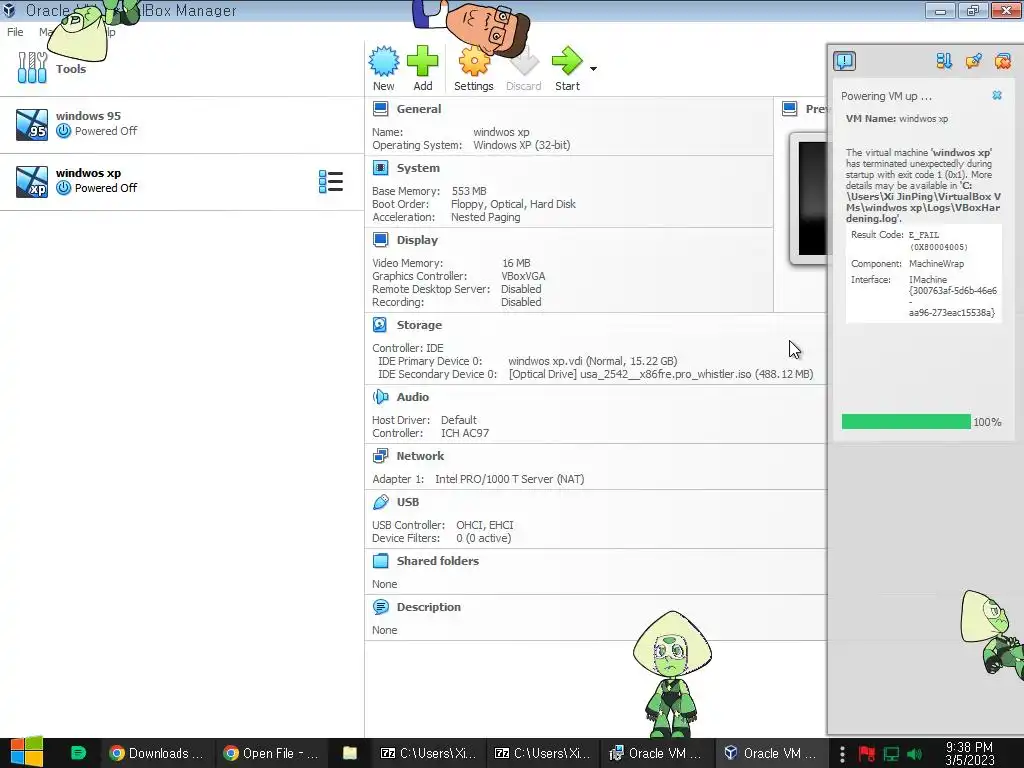1024x768 pixels.
Task: Click the sort notifications order icon
Action: (944, 61)
